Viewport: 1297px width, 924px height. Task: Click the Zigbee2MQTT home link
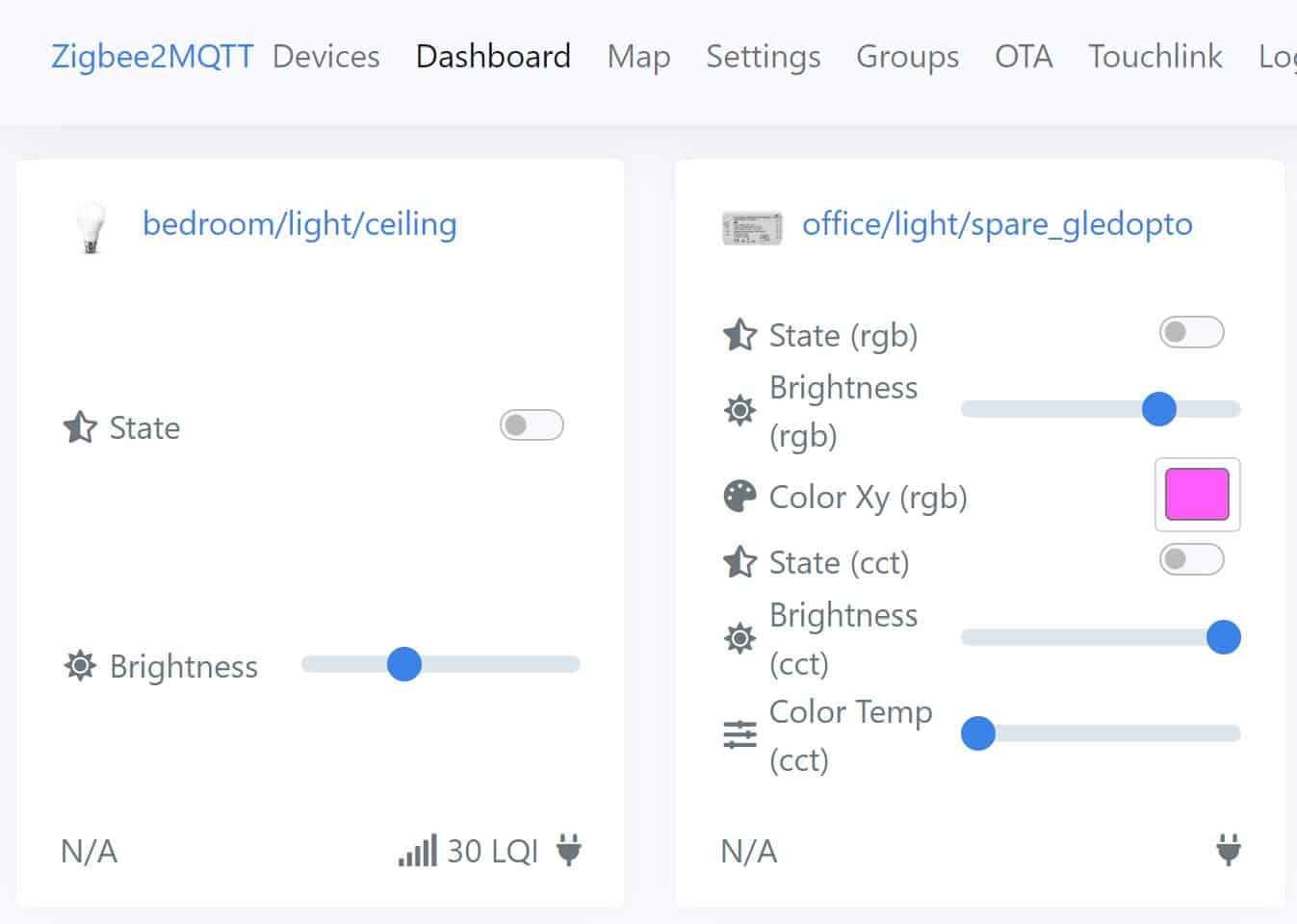click(150, 57)
